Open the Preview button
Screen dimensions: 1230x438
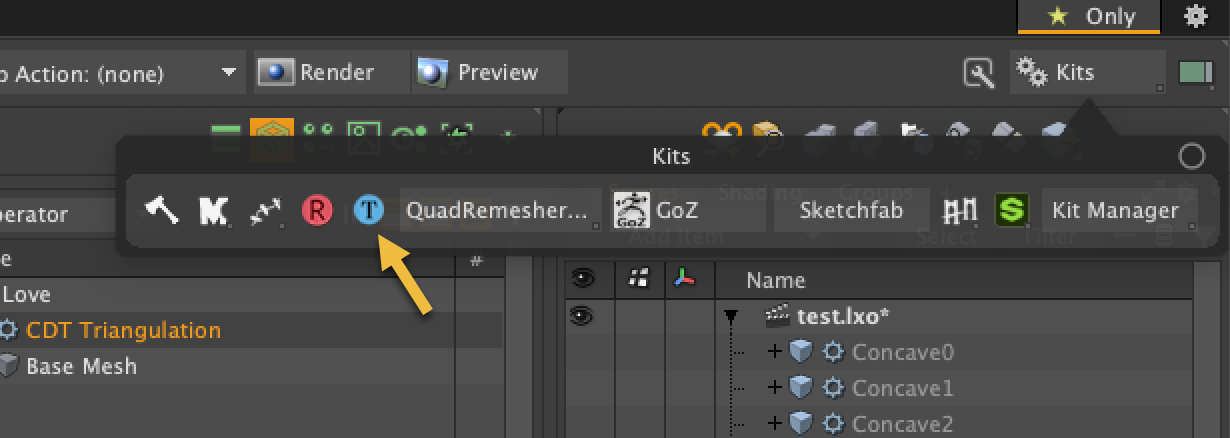click(x=490, y=72)
